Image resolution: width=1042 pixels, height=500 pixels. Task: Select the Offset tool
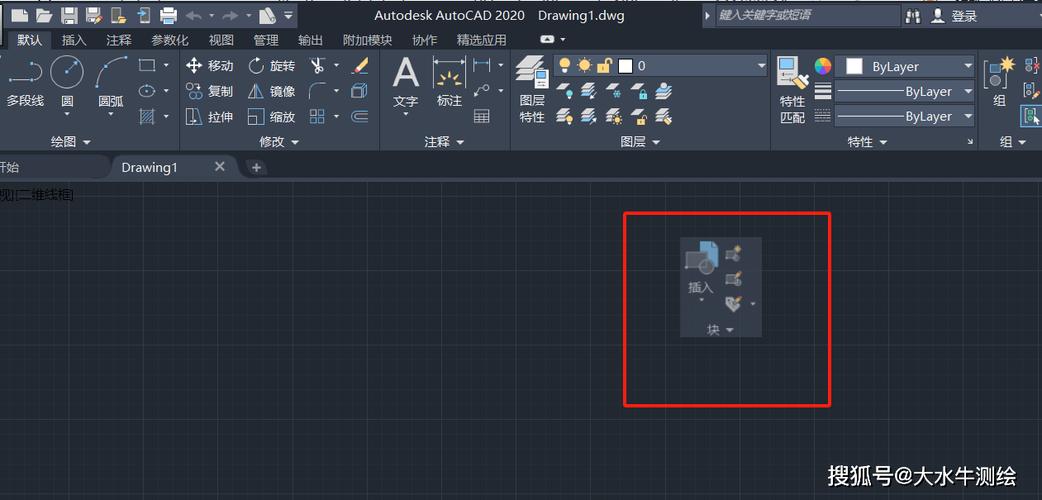coord(359,116)
